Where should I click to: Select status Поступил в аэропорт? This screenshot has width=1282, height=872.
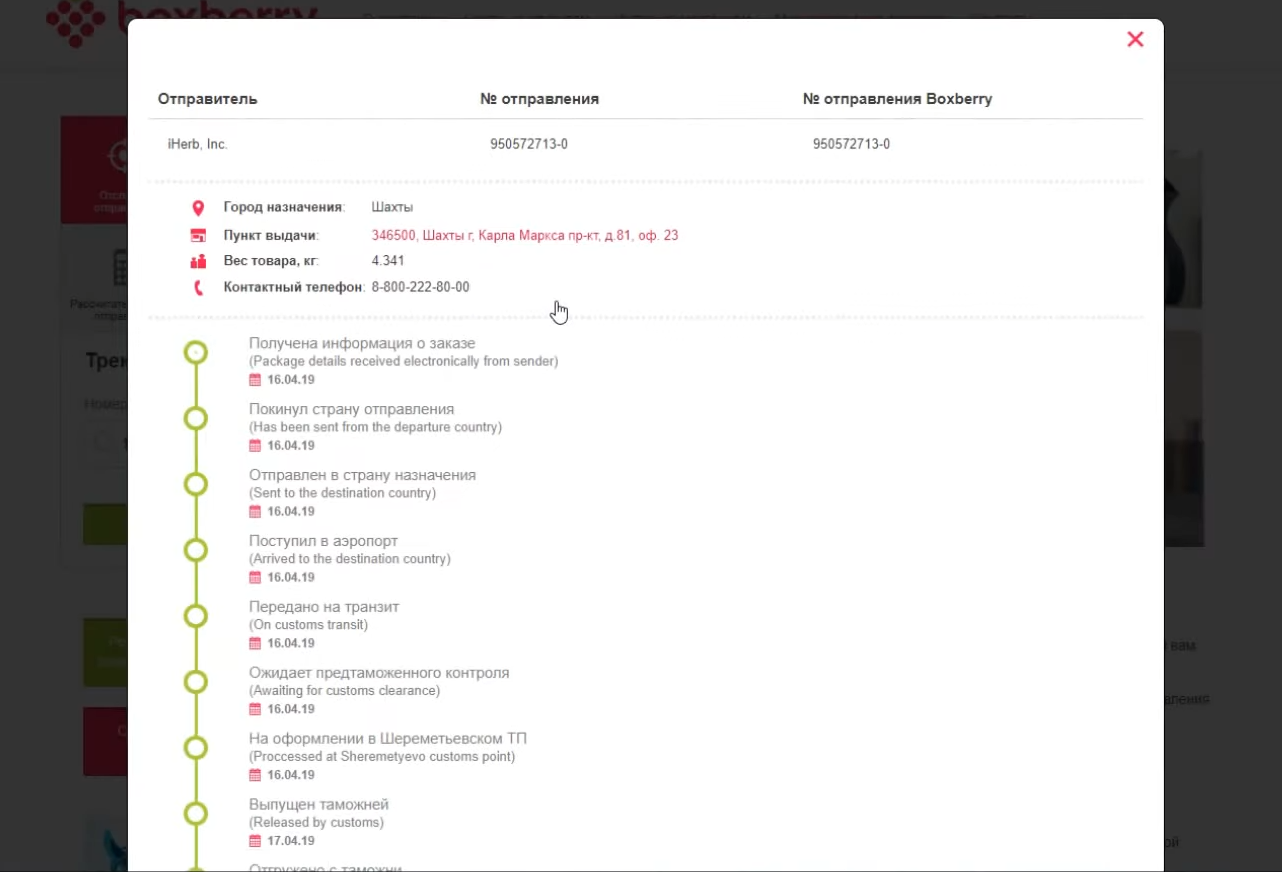click(x=324, y=542)
